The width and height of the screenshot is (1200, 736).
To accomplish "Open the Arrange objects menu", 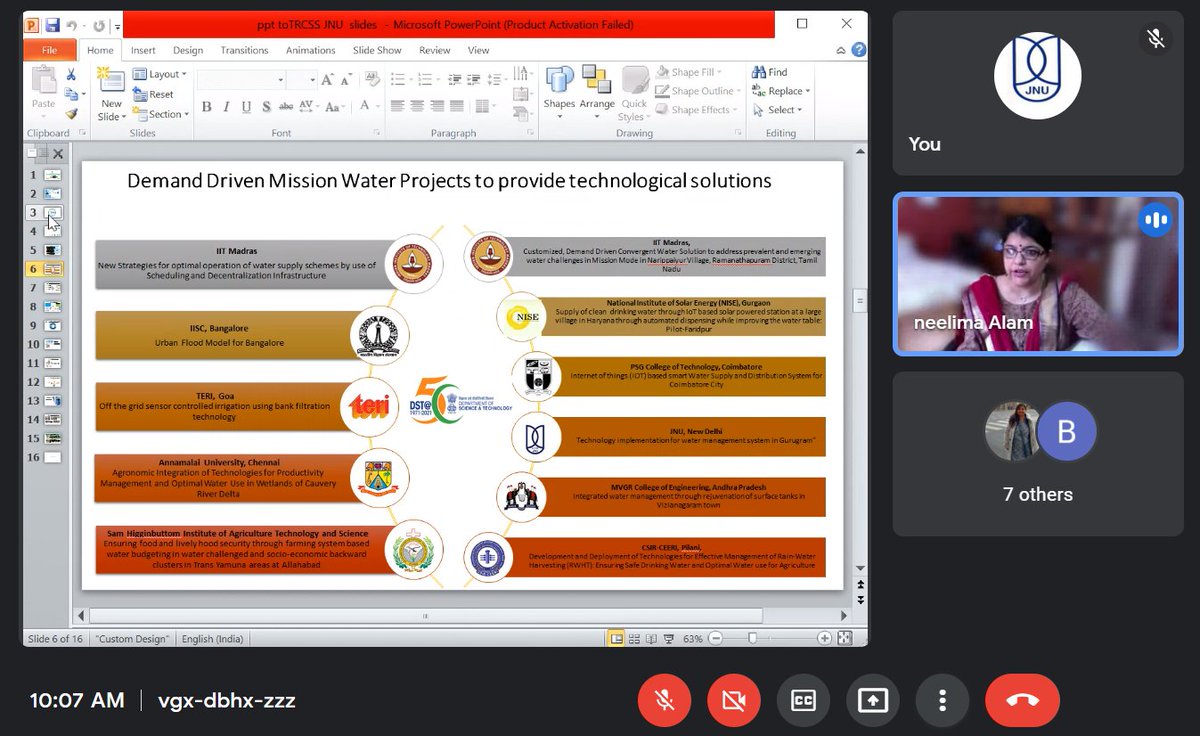I will [597, 90].
